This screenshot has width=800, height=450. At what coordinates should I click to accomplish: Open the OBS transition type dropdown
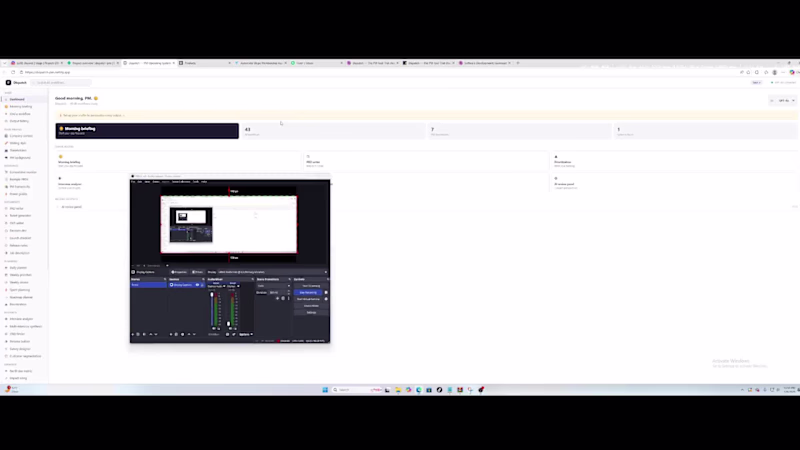pyautogui.click(x=274, y=286)
